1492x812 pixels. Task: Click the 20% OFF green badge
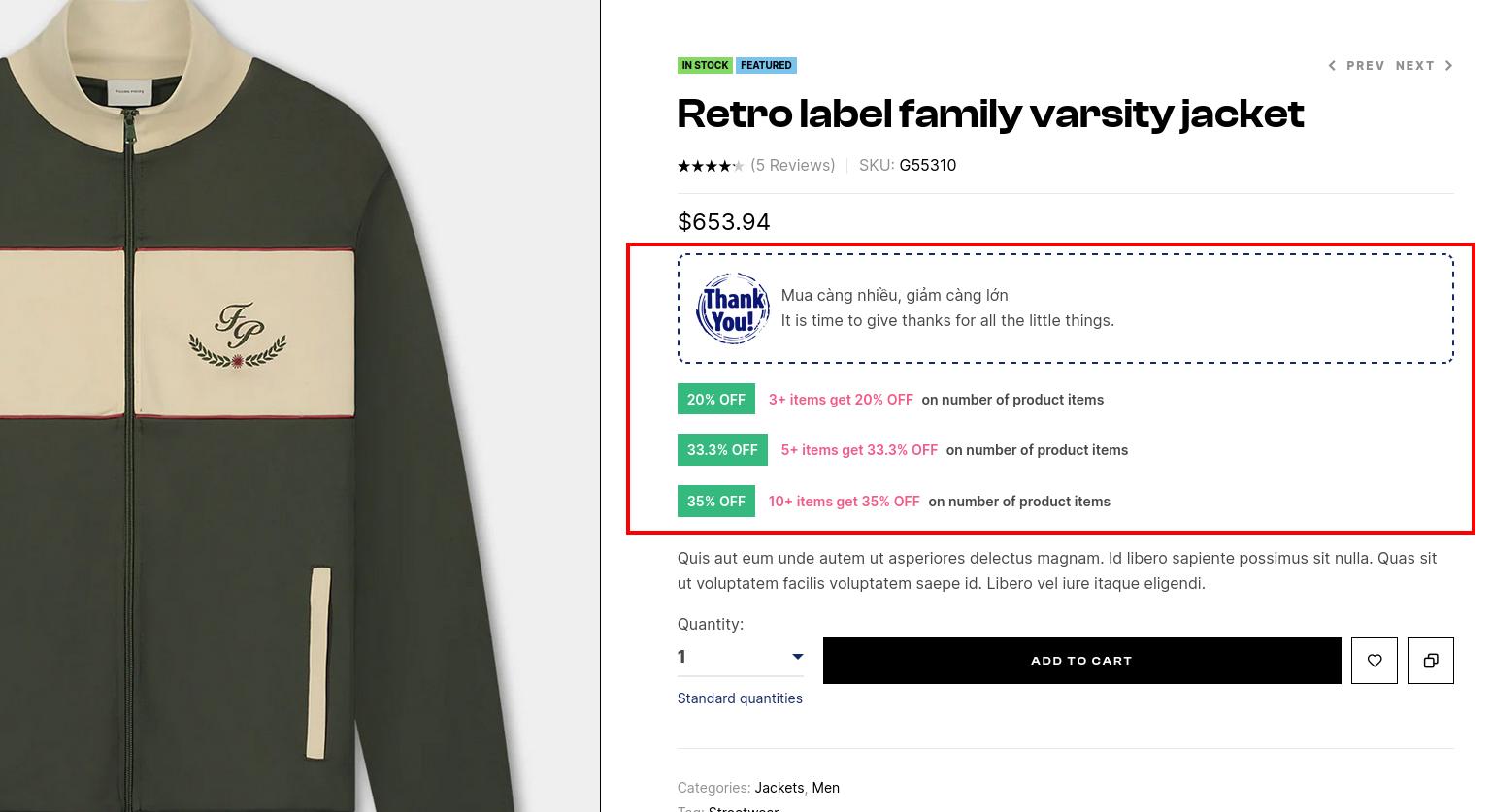coord(716,399)
